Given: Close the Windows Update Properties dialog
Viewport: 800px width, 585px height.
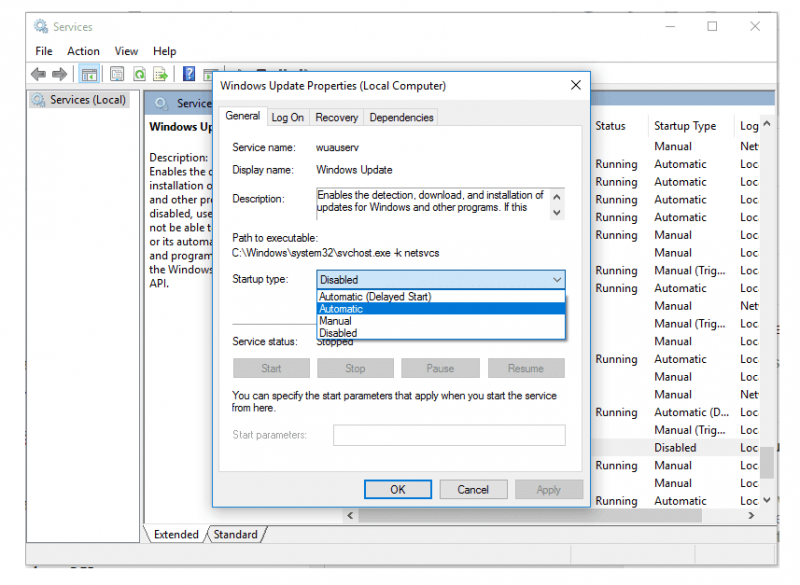Looking at the screenshot, I should (x=576, y=85).
